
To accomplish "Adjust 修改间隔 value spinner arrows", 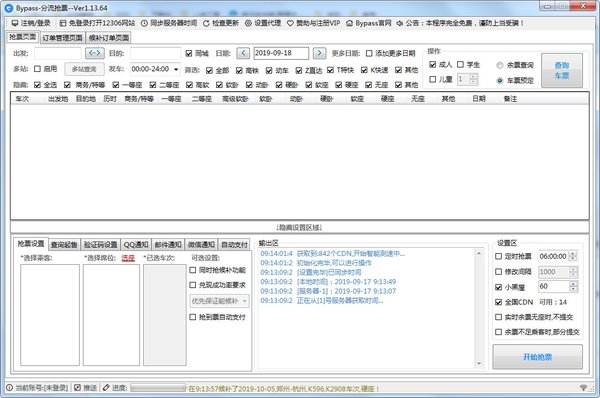I will click(573, 272).
